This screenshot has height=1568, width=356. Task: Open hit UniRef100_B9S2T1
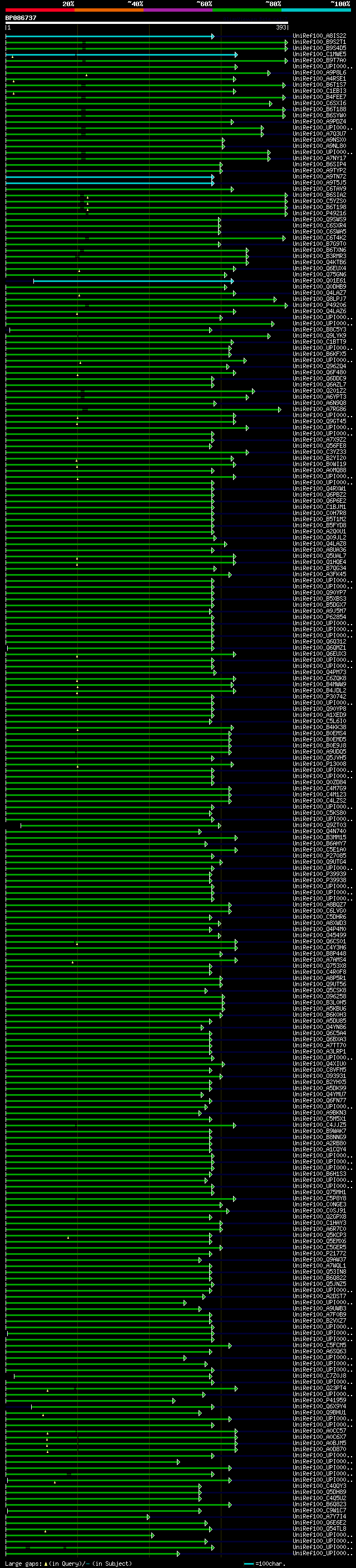click(x=319, y=42)
